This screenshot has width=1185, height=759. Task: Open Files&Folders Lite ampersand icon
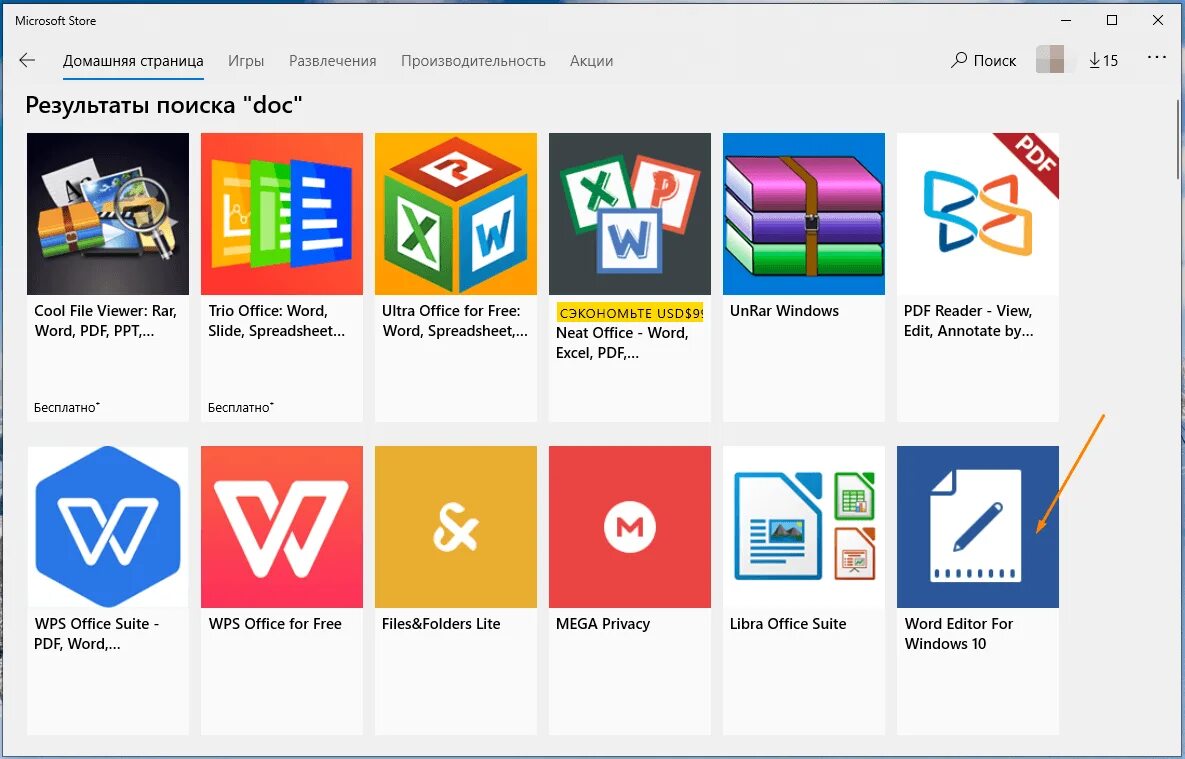pyautogui.click(x=456, y=527)
